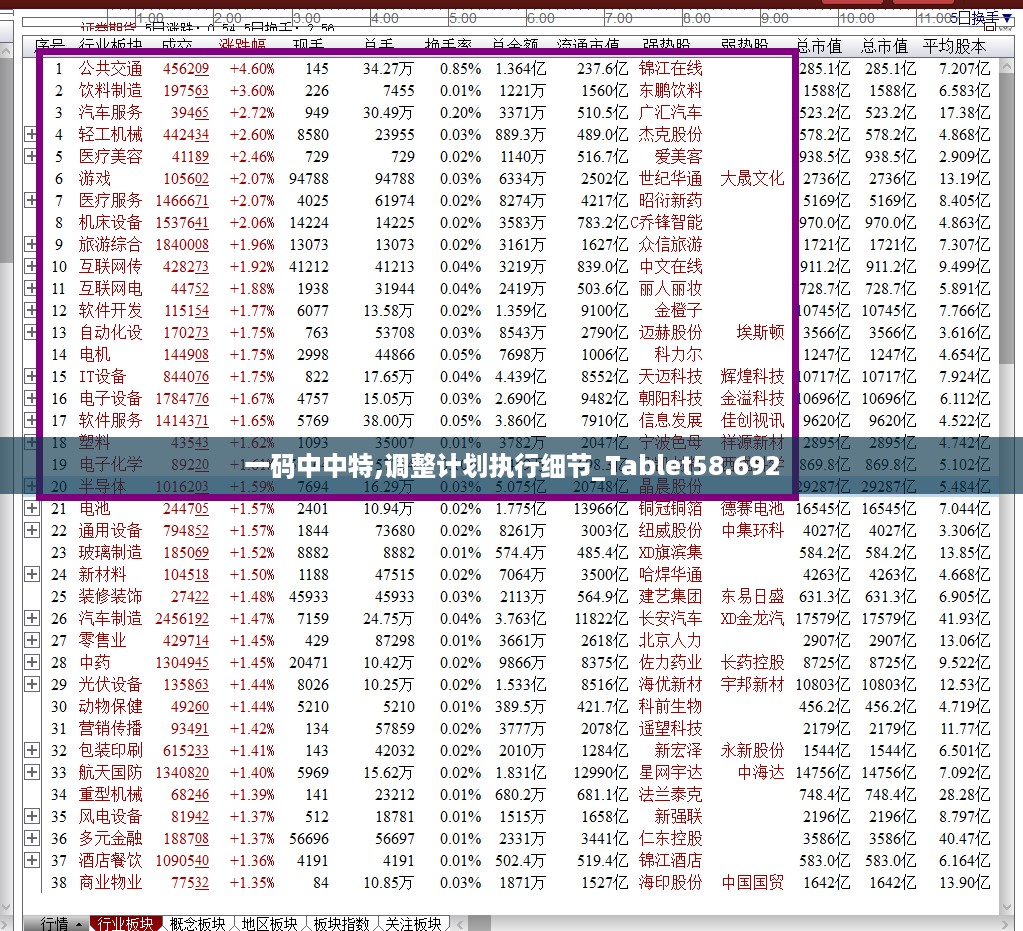Open the 行情 dropdown at bottom left
This screenshot has height=931, width=1023.
point(61,923)
